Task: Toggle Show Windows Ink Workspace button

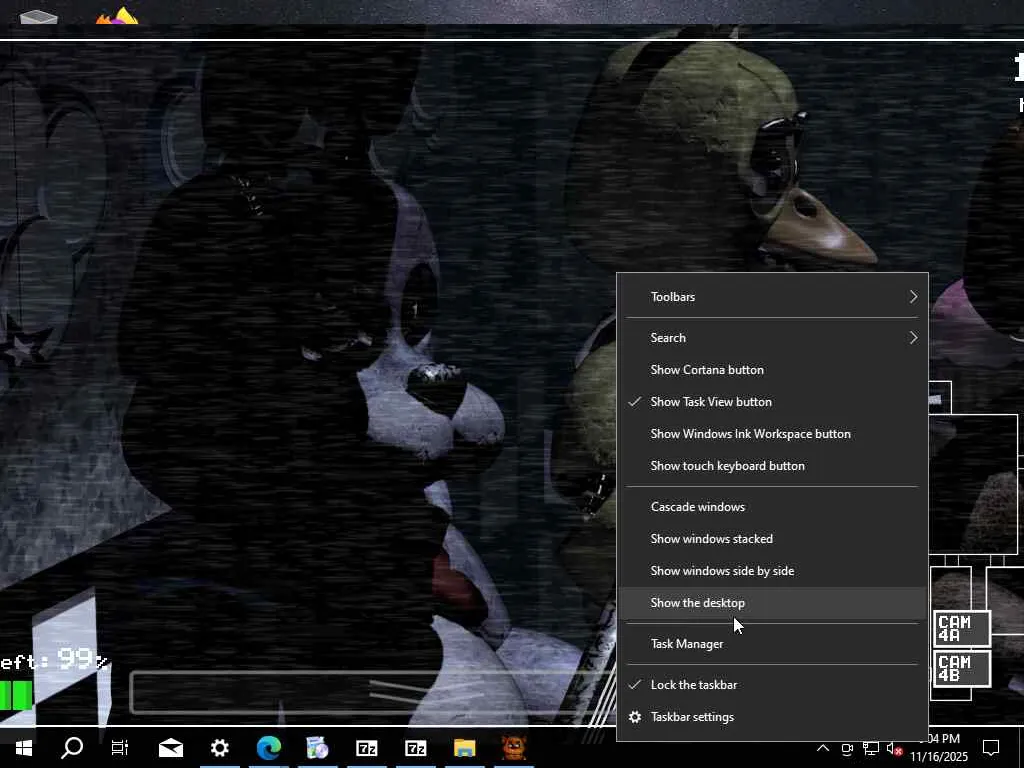Action: [x=772, y=434]
